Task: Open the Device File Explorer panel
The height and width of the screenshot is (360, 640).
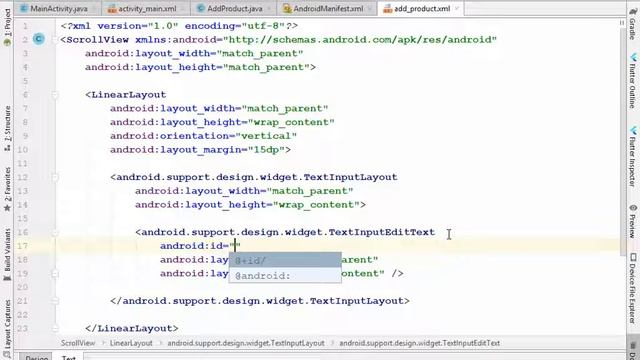Action: [633, 288]
